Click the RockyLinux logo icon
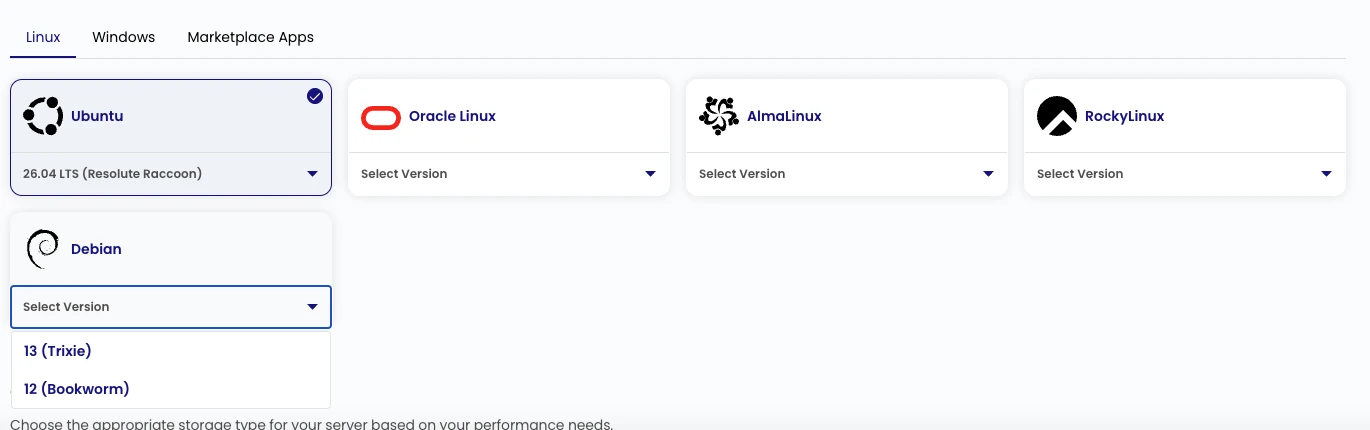Image resolution: width=1370 pixels, height=430 pixels. 1057,116
